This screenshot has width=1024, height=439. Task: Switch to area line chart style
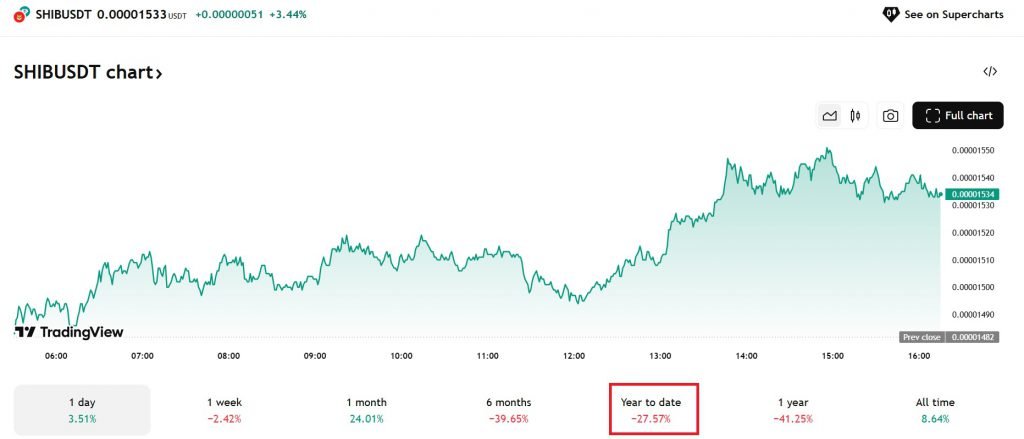point(829,116)
